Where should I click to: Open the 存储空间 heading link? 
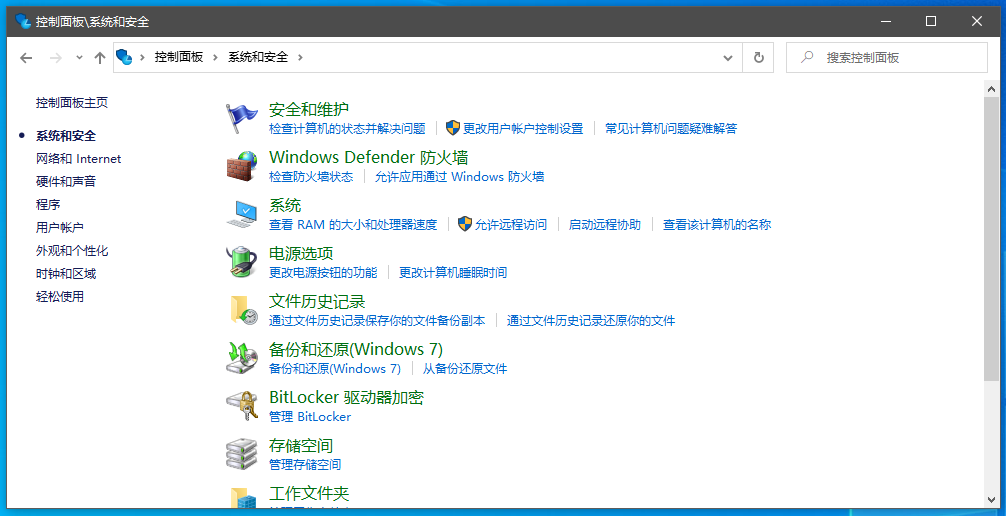301,445
